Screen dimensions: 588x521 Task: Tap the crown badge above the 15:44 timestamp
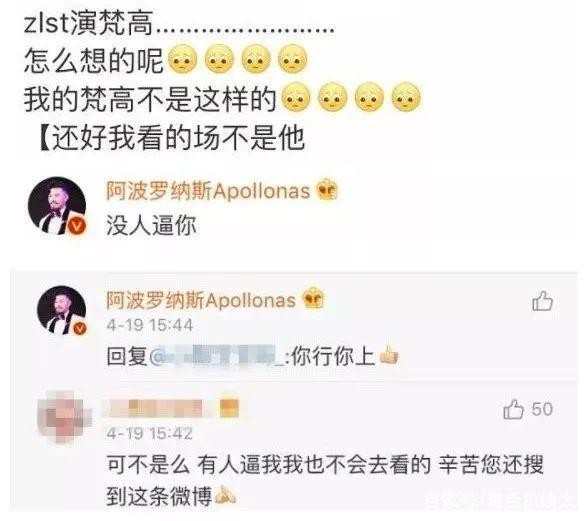coord(314,299)
